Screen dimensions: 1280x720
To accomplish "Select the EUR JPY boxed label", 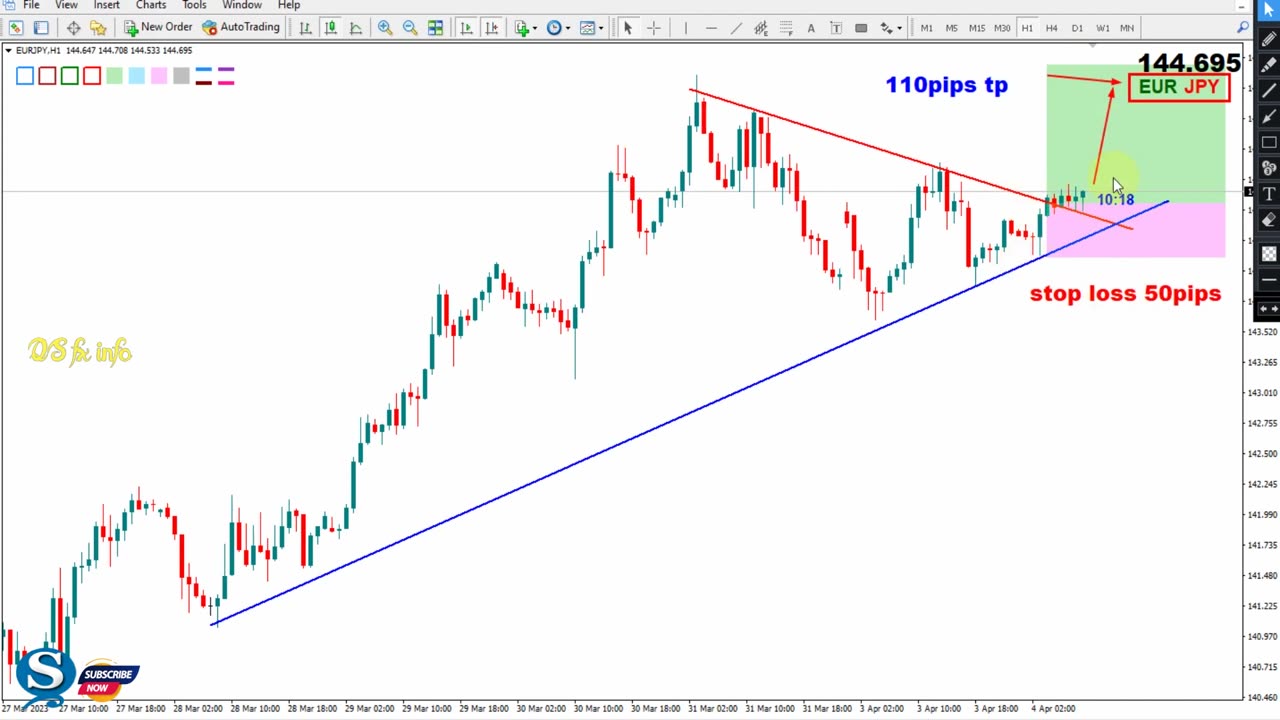I will pyautogui.click(x=1179, y=87).
